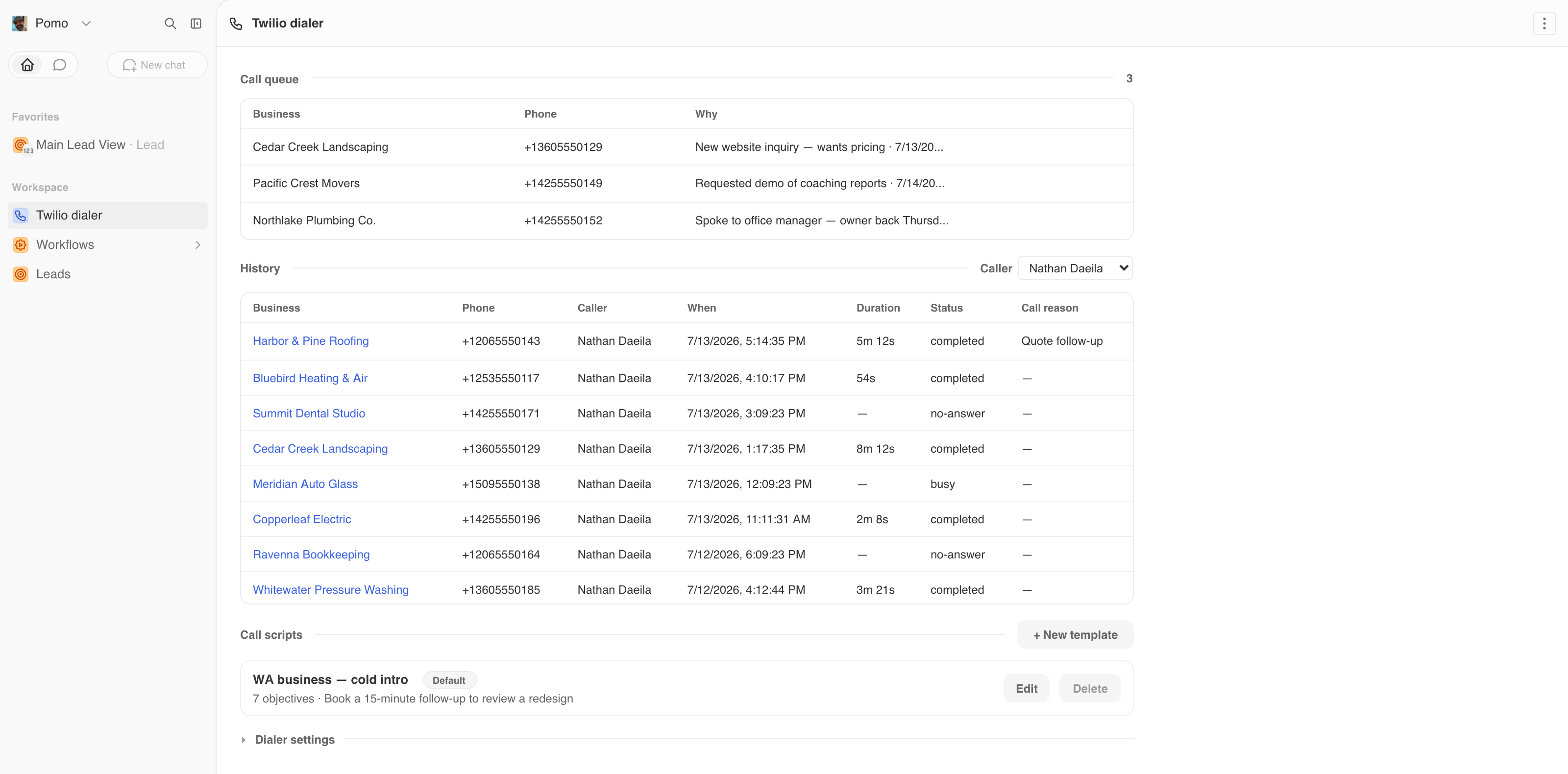Start a New chat
This screenshot has width=1568, height=774.
pos(157,65)
